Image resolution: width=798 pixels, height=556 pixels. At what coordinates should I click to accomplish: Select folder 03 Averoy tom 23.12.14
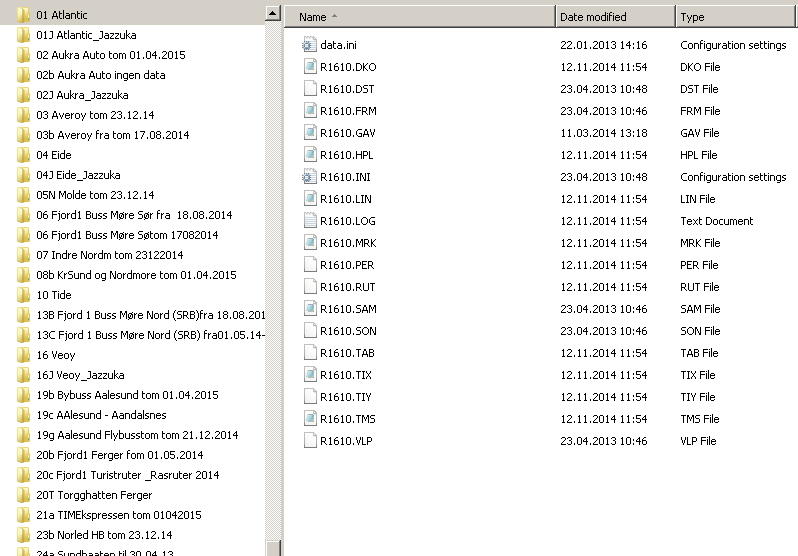(x=95, y=115)
